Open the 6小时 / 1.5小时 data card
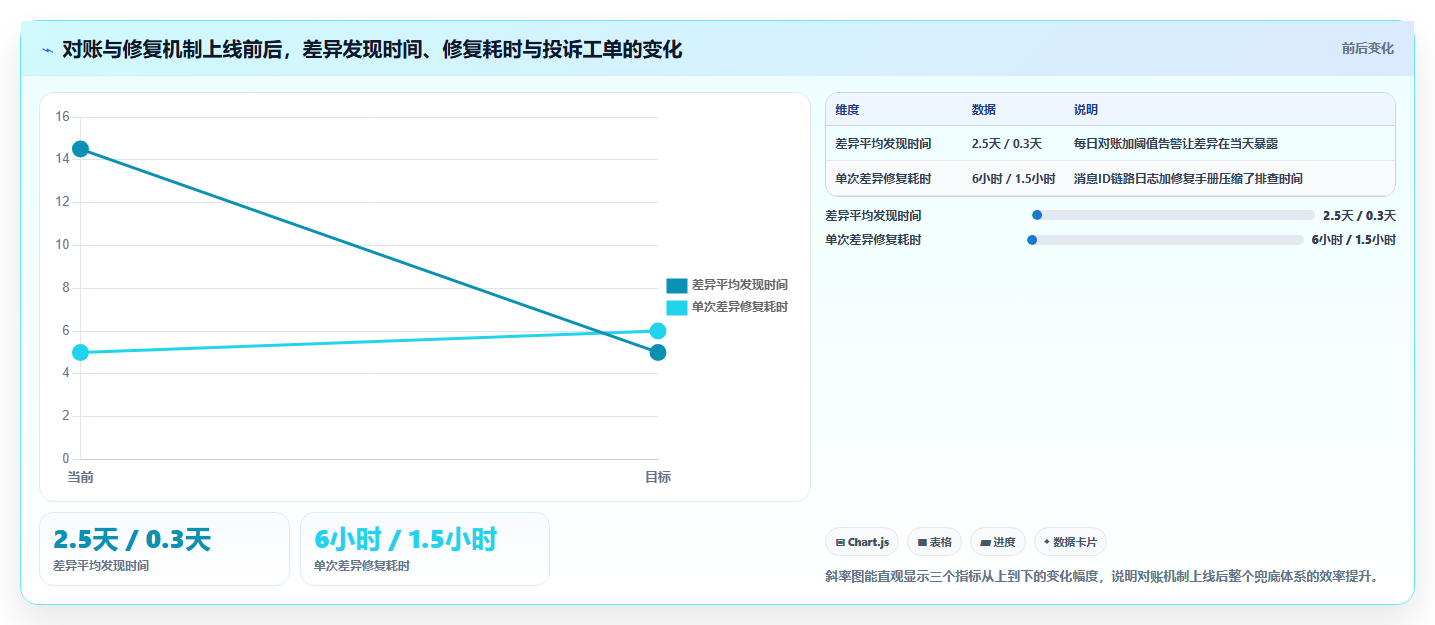This screenshot has height=625, width=1435. pos(425,549)
